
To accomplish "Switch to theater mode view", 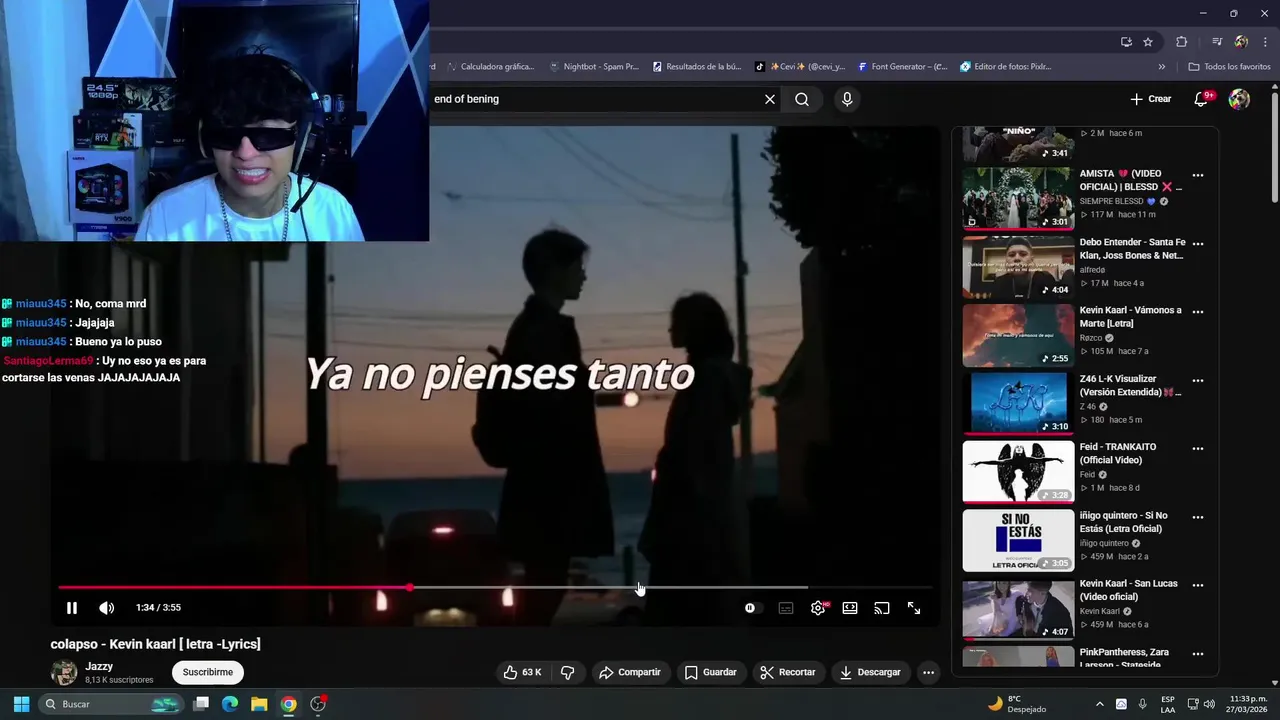I will (850, 608).
